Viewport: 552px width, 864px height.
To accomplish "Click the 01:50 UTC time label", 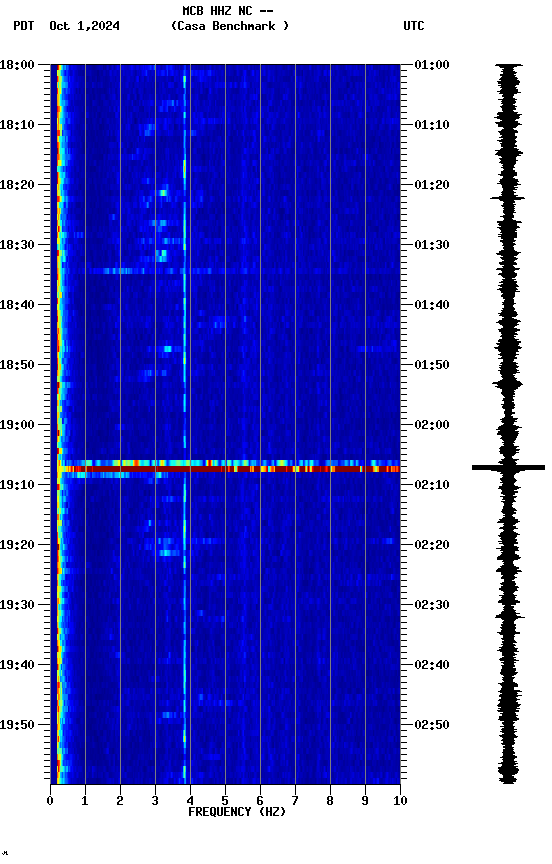I will [x=432, y=365].
